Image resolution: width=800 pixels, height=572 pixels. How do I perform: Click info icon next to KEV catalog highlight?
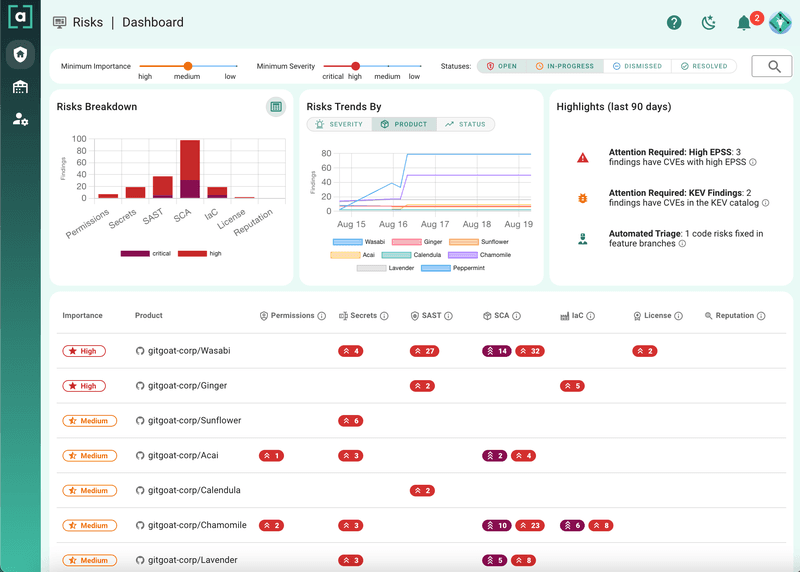(x=765, y=203)
